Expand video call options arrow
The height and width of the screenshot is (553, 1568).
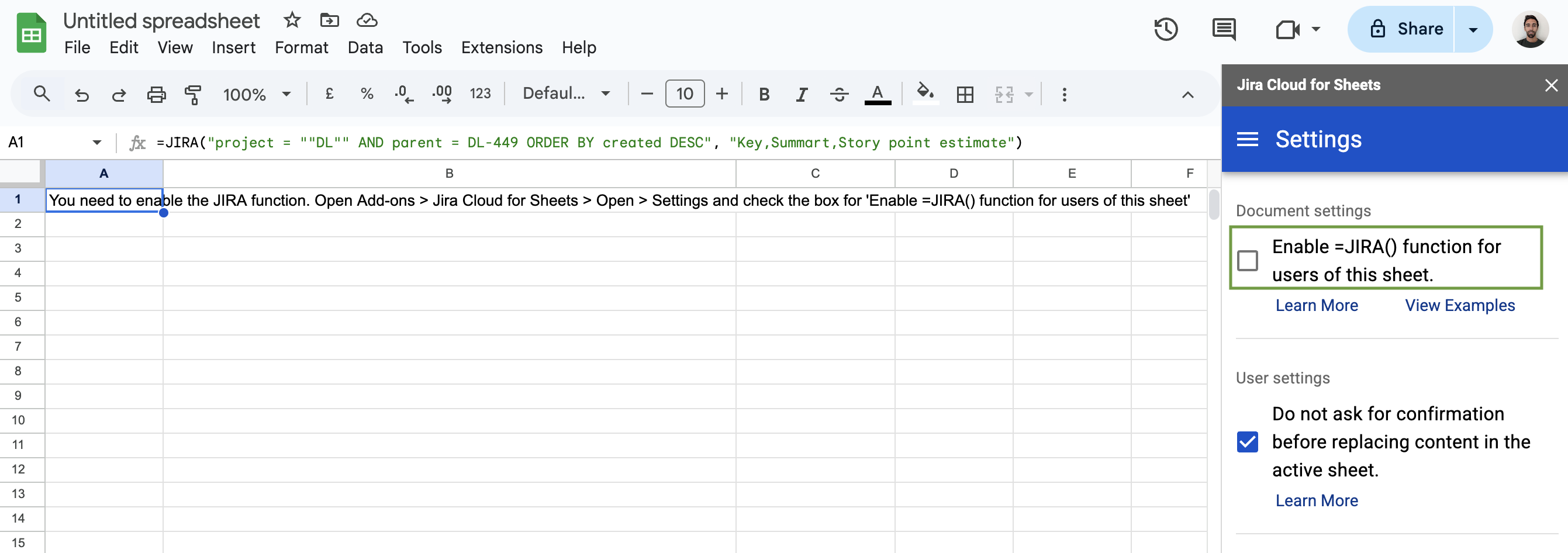(x=1315, y=29)
